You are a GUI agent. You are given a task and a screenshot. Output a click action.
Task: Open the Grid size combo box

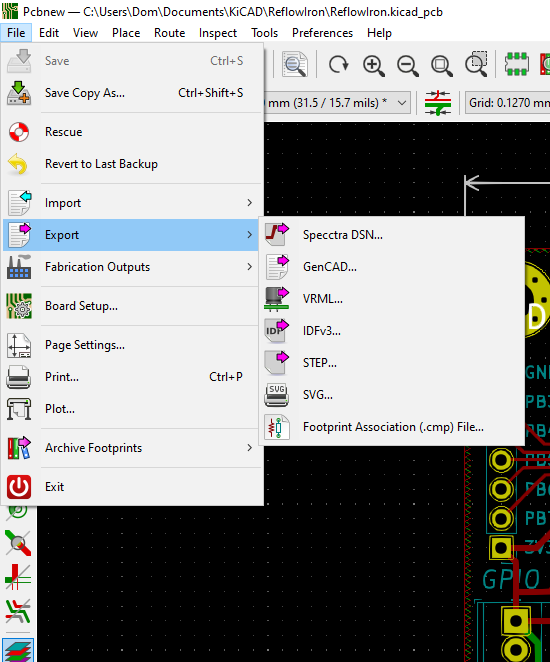point(508,103)
